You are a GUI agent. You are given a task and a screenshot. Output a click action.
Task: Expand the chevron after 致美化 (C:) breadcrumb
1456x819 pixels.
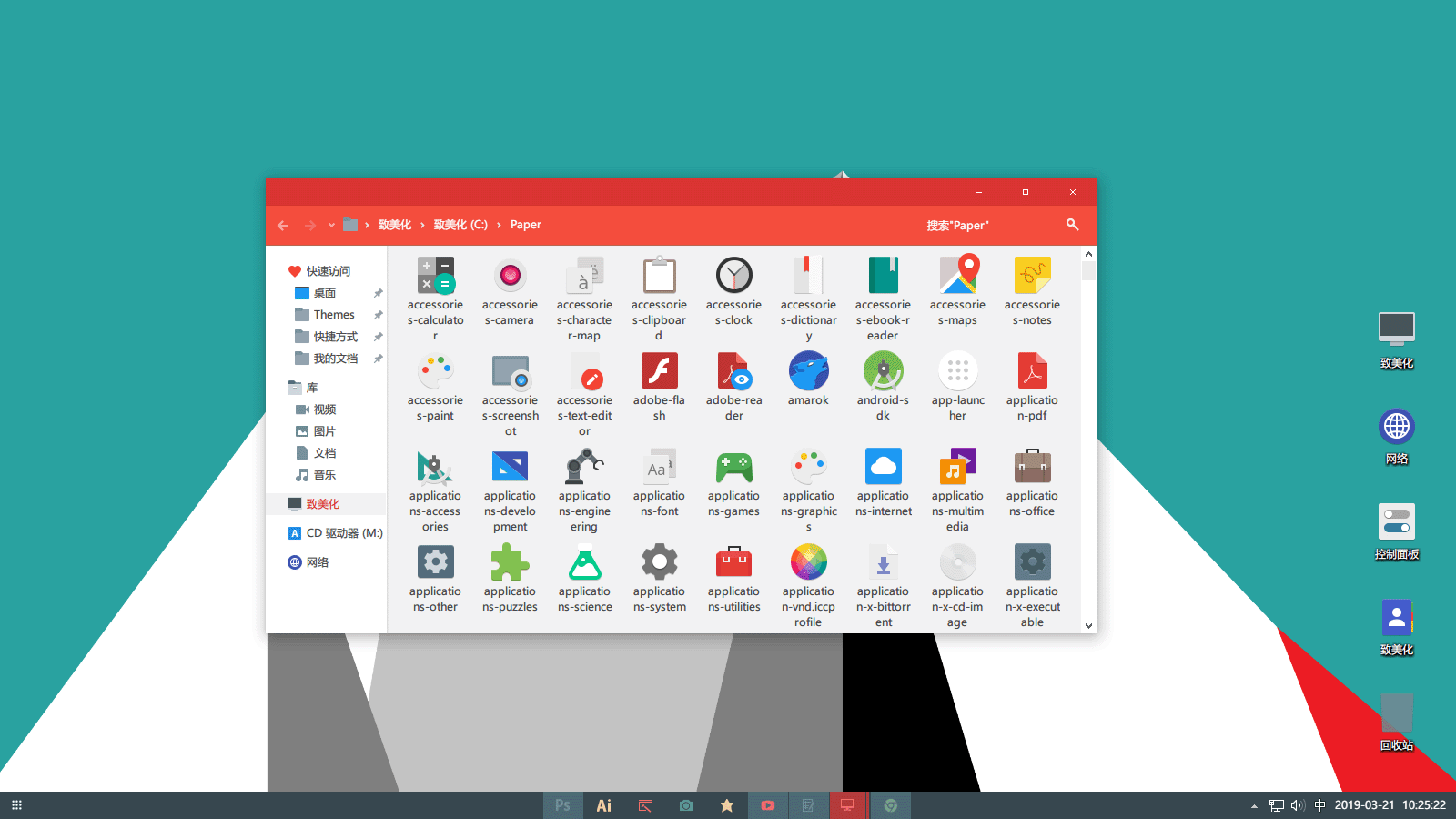(499, 225)
